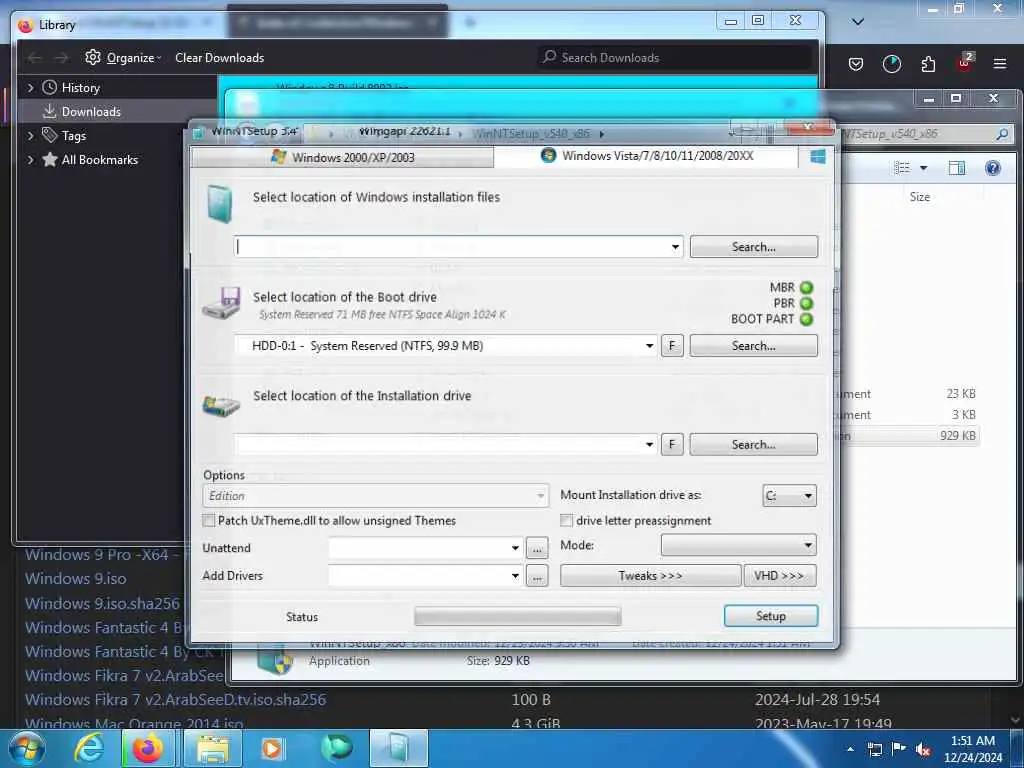Select the Windows Vista/7/8/10/11/2008/20XX tab
This screenshot has width=1024, height=768.
646,156
